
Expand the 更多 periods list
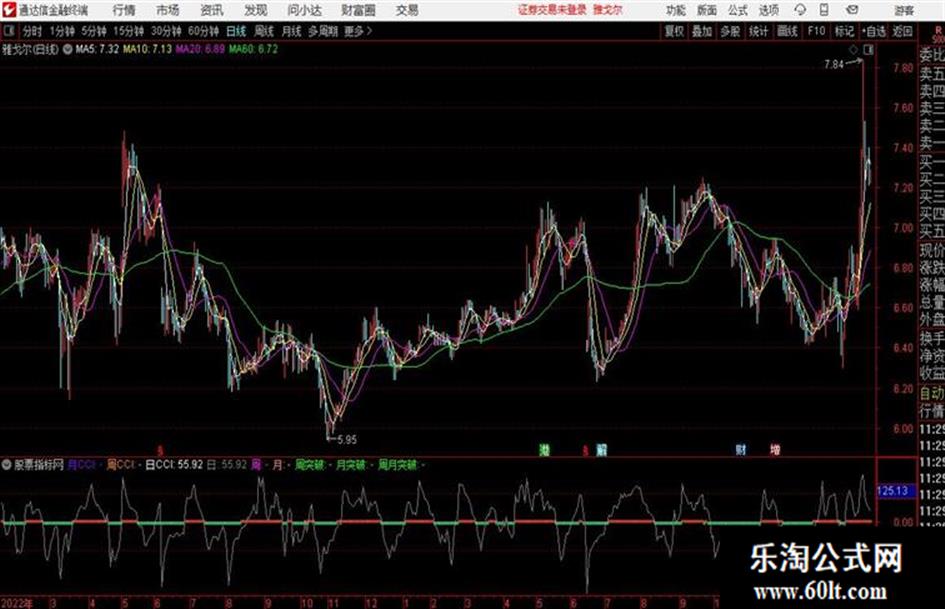(358, 31)
